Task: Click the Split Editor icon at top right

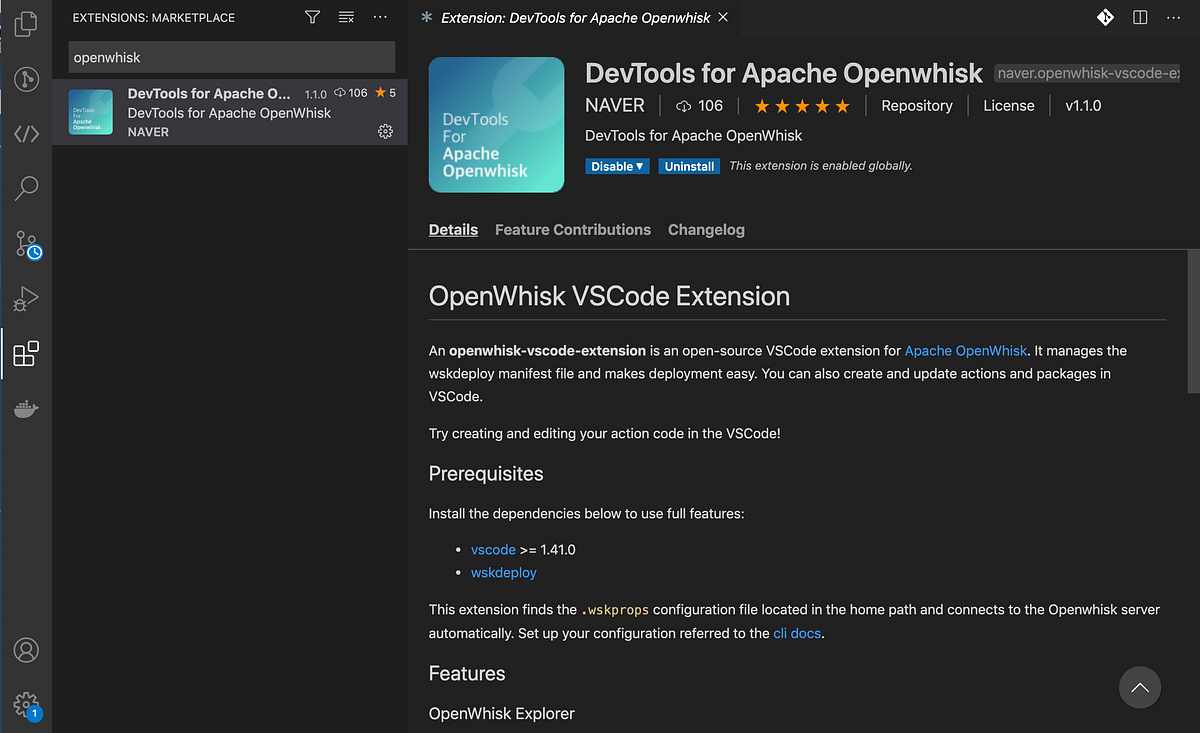Action: (1141, 17)
